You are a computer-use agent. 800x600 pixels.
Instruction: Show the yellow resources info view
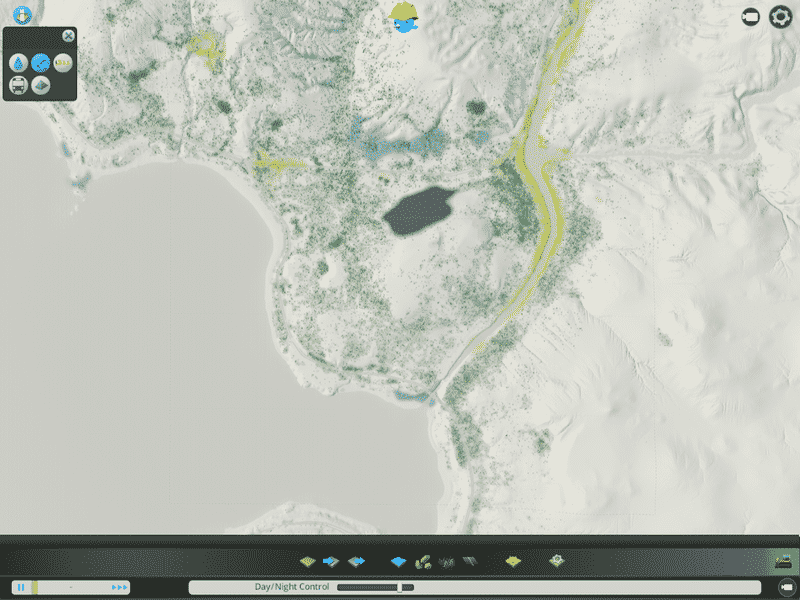(x=63, y=63)
